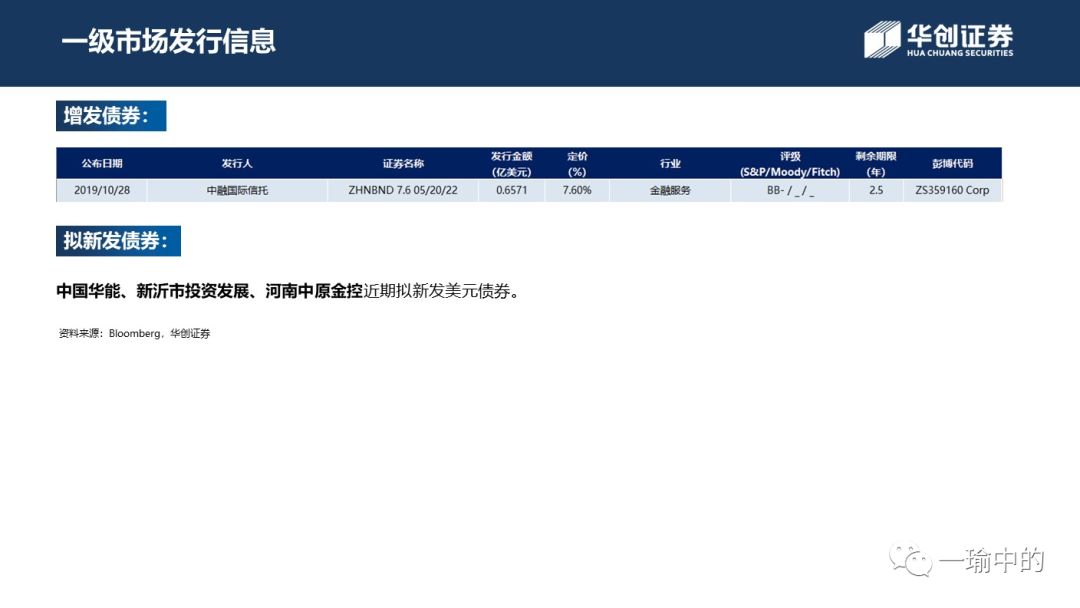Image resolution: width=1080 pixels, height=608 pixels.
Task: Click the 彭博代码 column header
Action: click(953, 163)
